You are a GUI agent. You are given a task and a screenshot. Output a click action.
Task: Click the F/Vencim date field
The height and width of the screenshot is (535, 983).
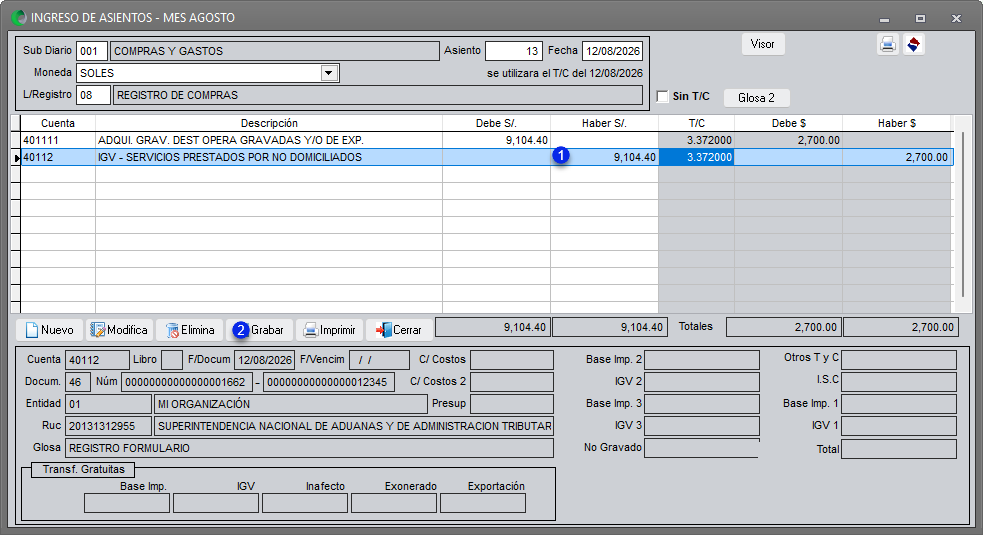(x=379, y=360)
